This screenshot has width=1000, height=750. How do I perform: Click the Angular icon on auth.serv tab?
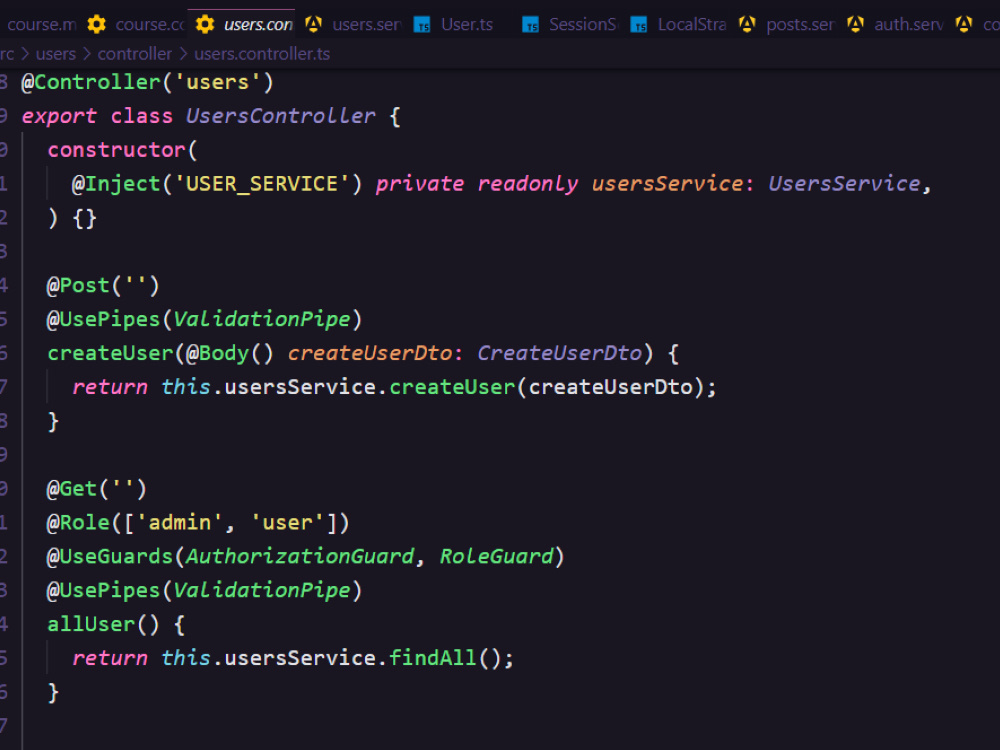tap(855, 25)
